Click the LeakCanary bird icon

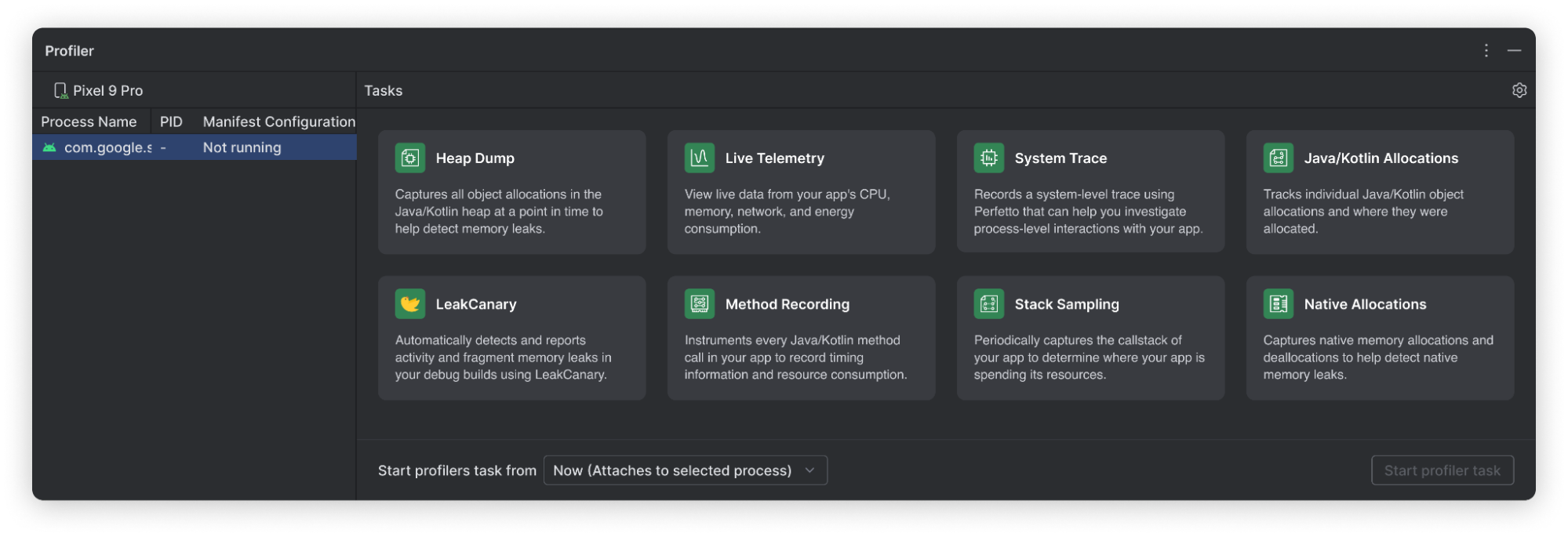pyautogui.click(x=410, y=303)
